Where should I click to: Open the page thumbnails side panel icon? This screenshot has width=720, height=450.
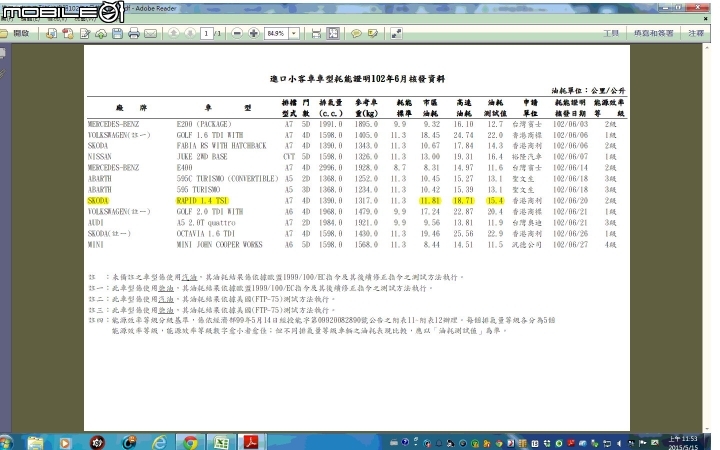pyautogui.click(x=3, y=54)
